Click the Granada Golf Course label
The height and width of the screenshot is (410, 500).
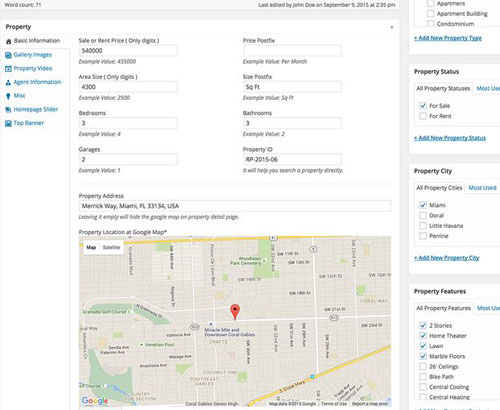point(104,312)
